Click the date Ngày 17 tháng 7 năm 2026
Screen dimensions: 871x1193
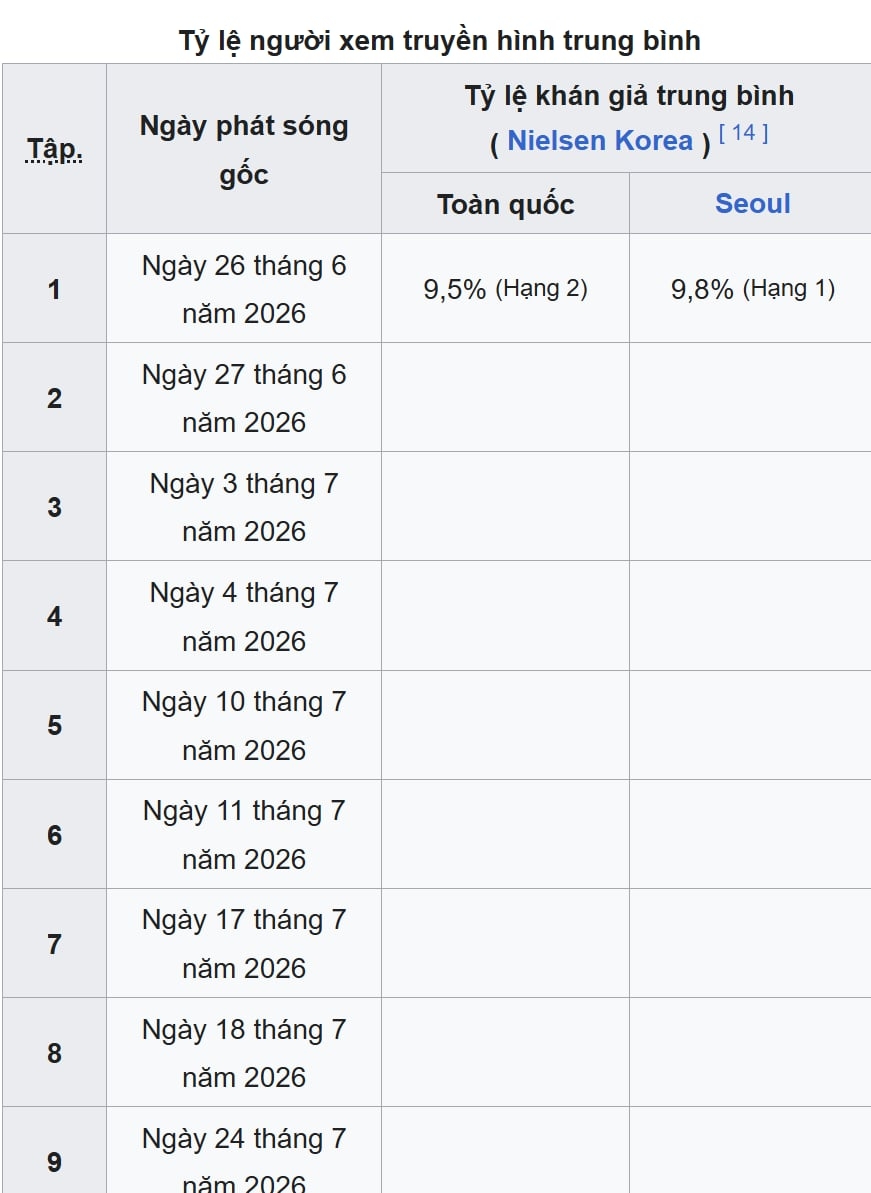pos(243,943)
